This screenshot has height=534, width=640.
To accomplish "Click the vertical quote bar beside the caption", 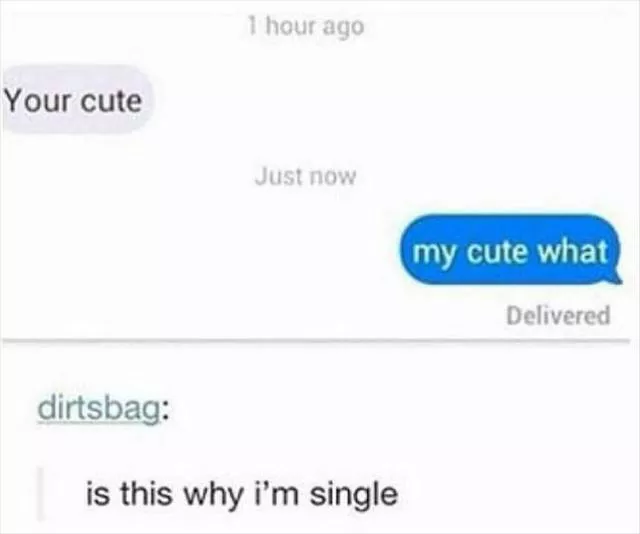I will click(40, 494).
